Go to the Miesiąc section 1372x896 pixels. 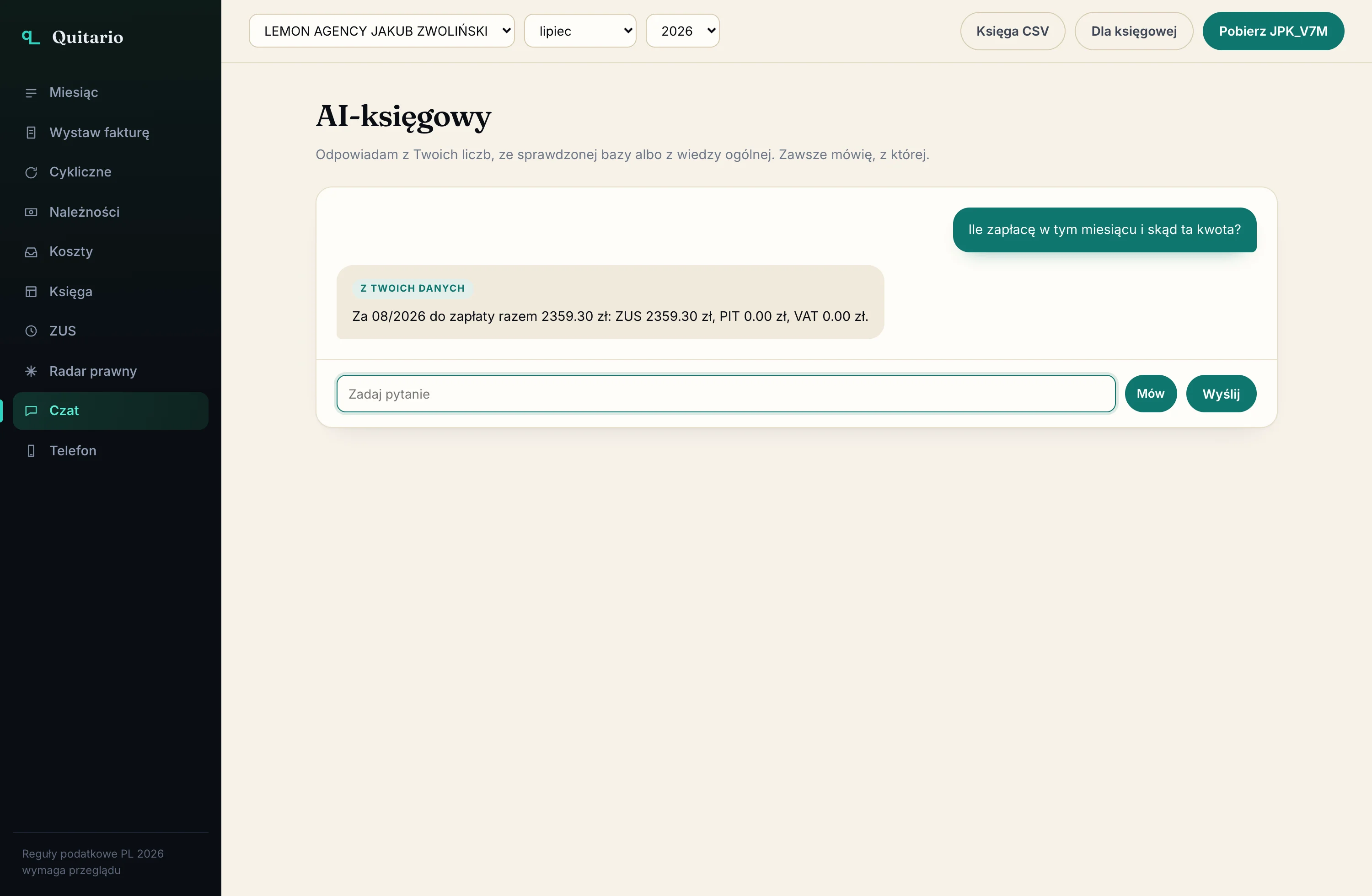click(110, 93)
